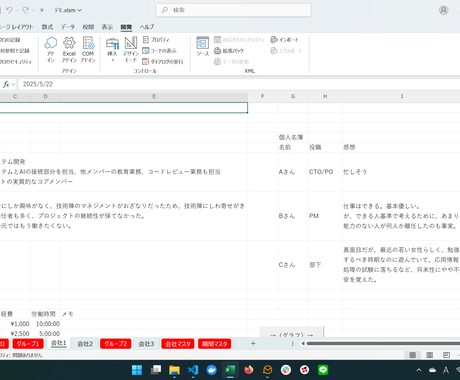Select cell containing Aさん
The width and height of the screenshot is (460, 380).
point(293,172)
